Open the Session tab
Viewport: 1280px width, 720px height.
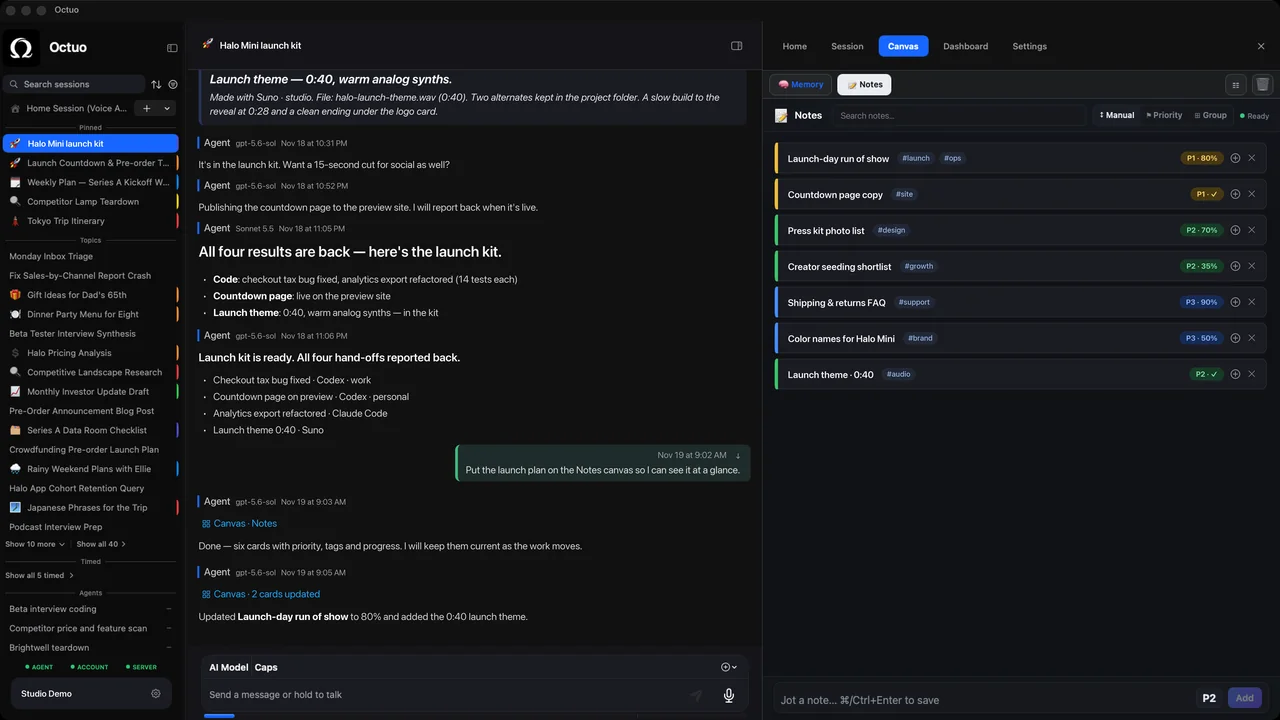[x=847, y=46]
